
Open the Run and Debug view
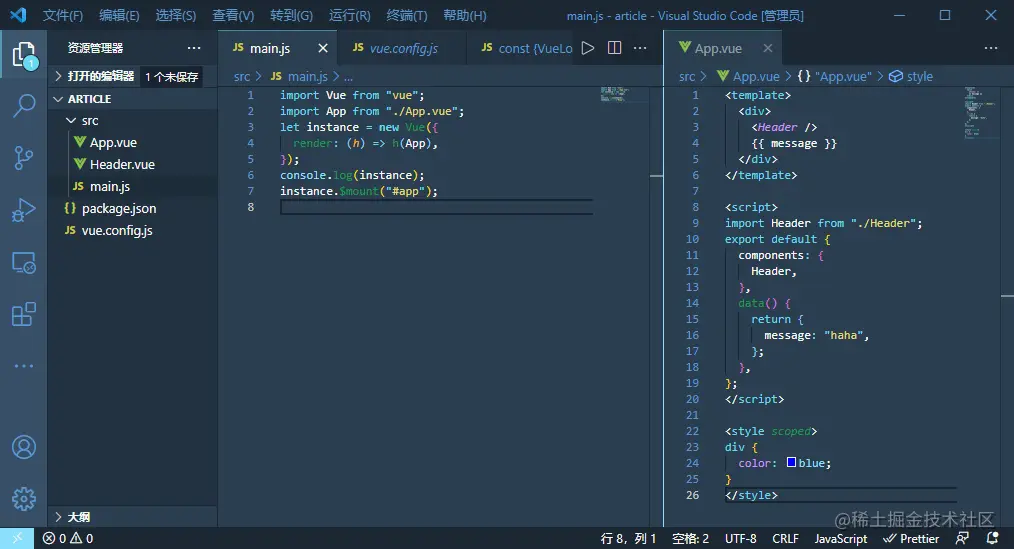(x=24, y=210)
